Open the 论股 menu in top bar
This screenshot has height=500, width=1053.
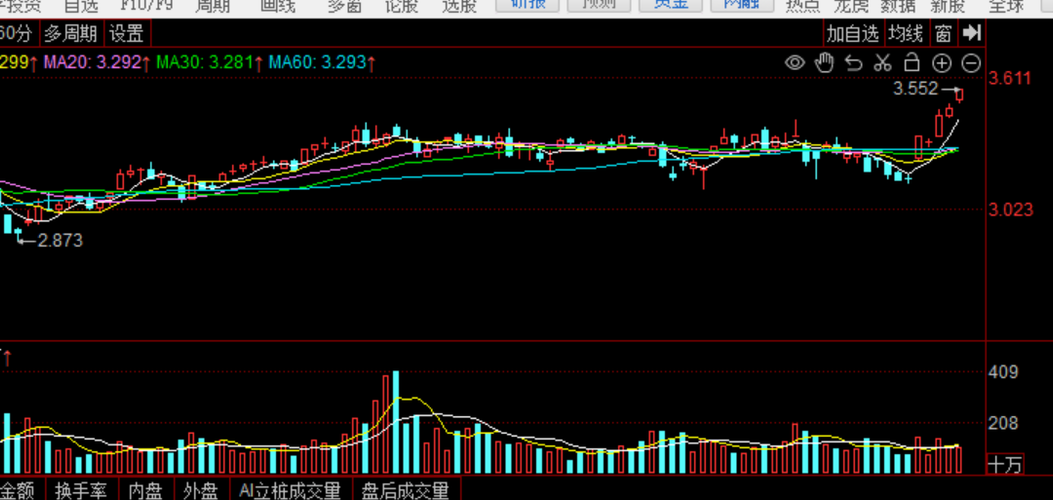click(x=402, y=6)
